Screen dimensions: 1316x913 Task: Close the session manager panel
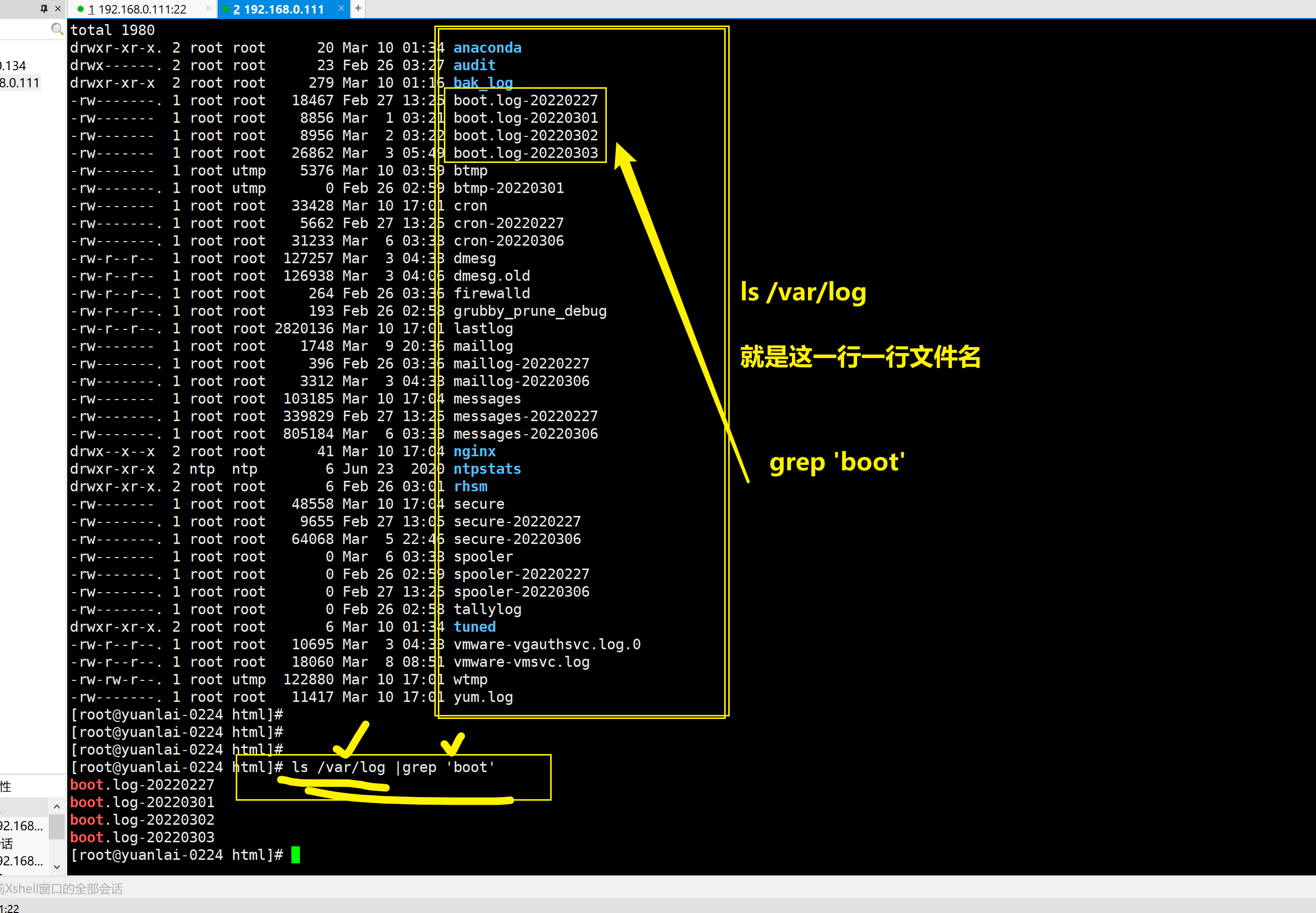58,9
